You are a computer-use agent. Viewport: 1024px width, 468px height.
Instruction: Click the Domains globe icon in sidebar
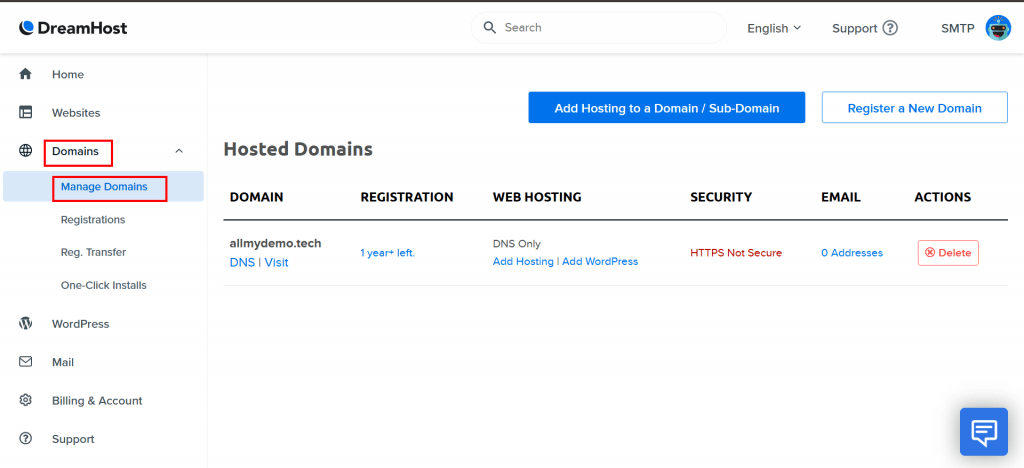coord(25,151)
